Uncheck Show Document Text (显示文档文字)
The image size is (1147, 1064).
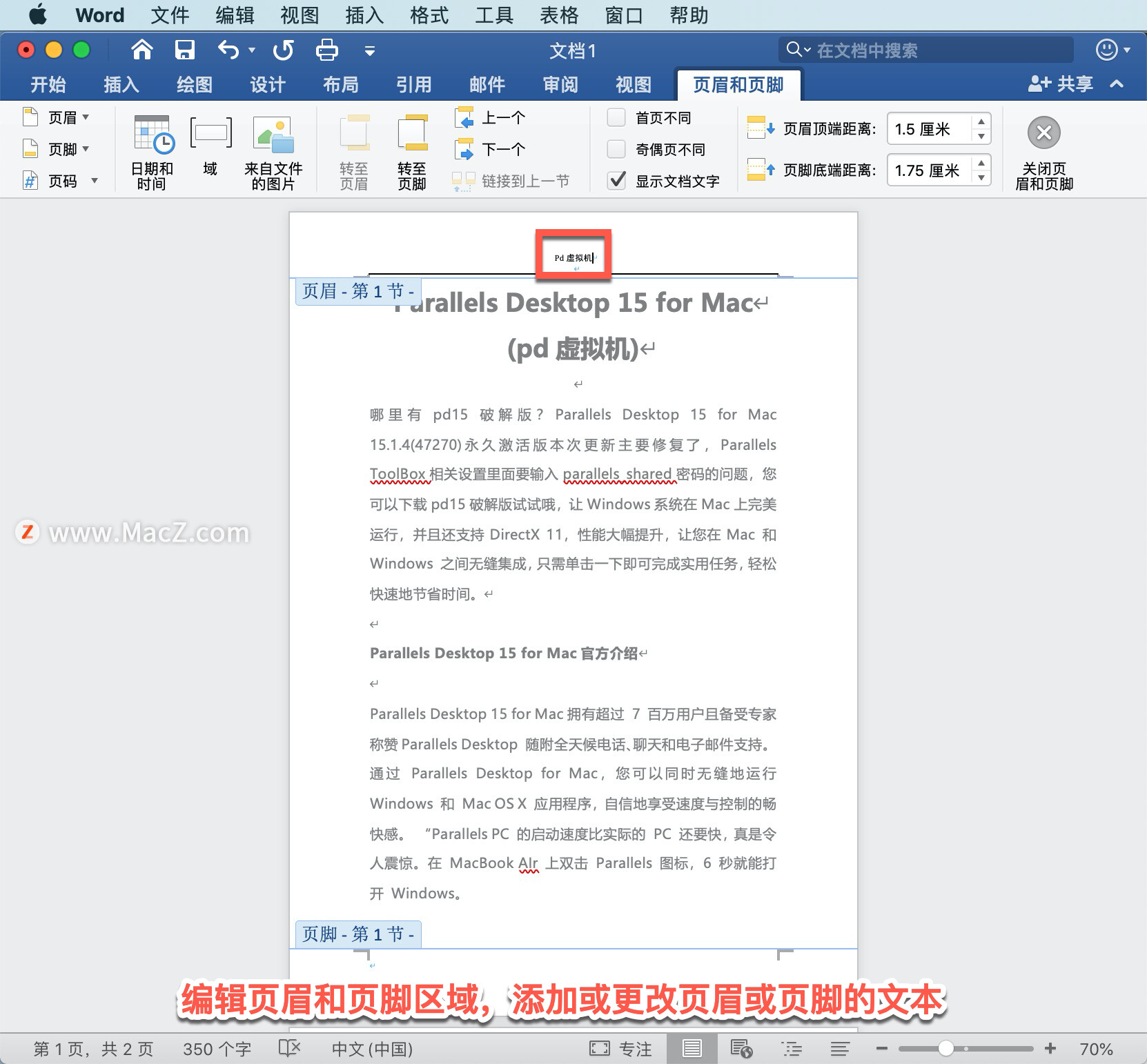(x=616, y=181)
